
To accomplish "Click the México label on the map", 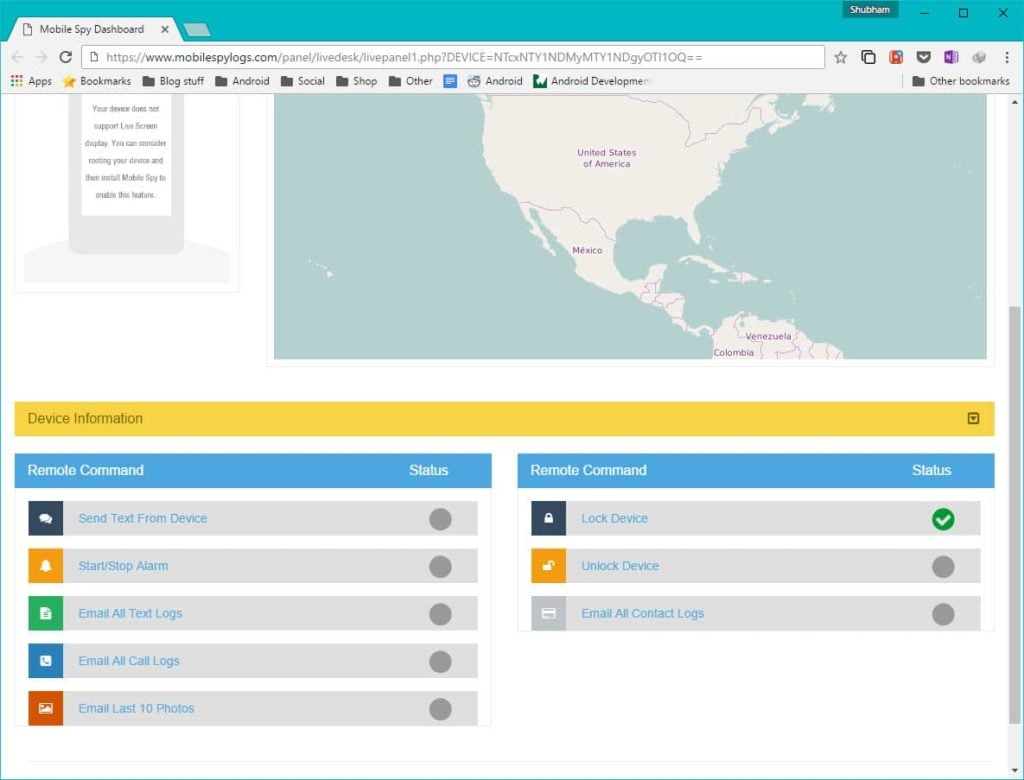I will pyautogui.click(x=587, y=250).
